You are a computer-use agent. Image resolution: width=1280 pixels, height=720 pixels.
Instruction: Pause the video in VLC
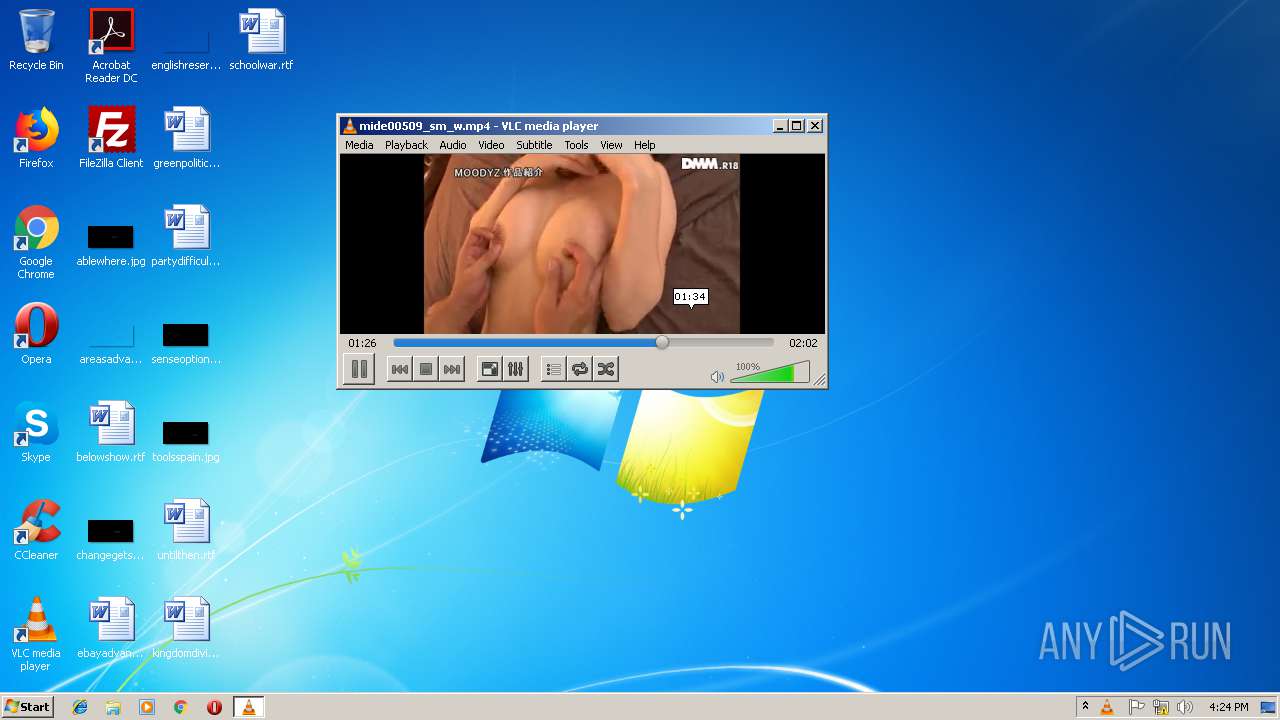[x=359, y=369]
